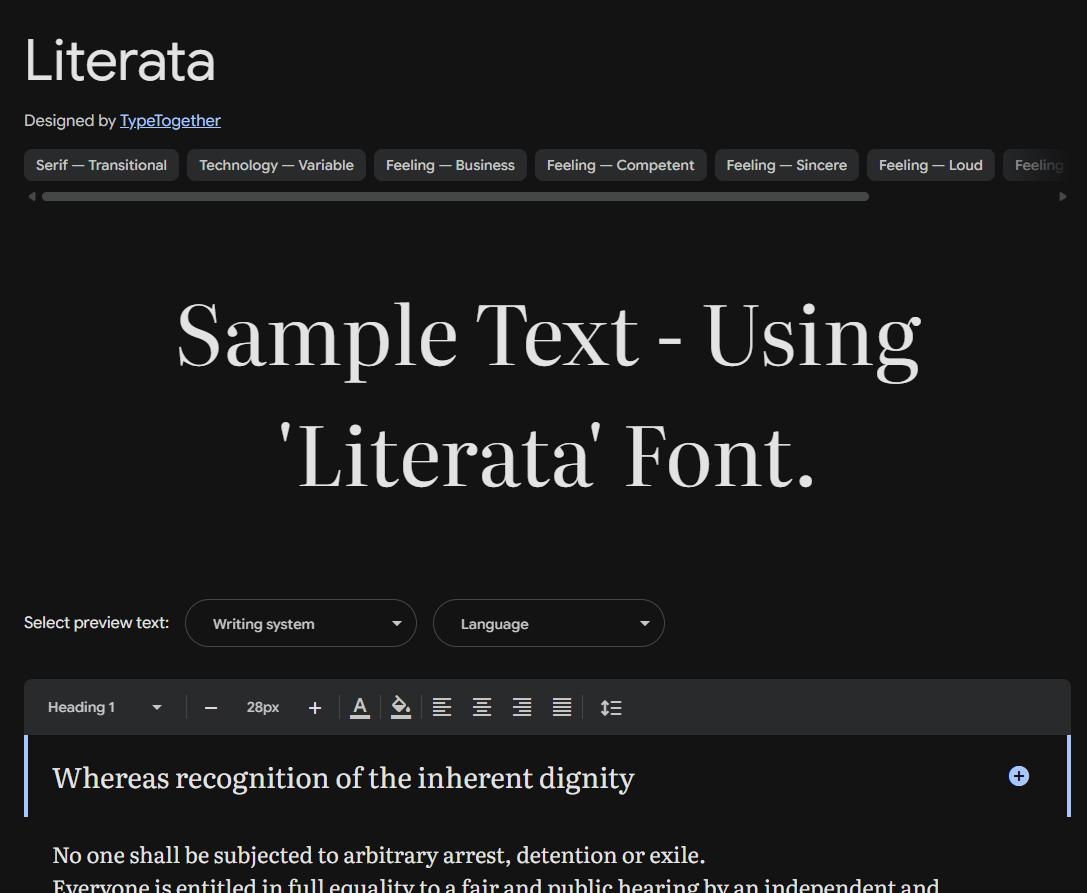Viewport: 1087px width, 893px height.
Task: Click the blue plus circle button
Action: click(x=1018, y=776)
